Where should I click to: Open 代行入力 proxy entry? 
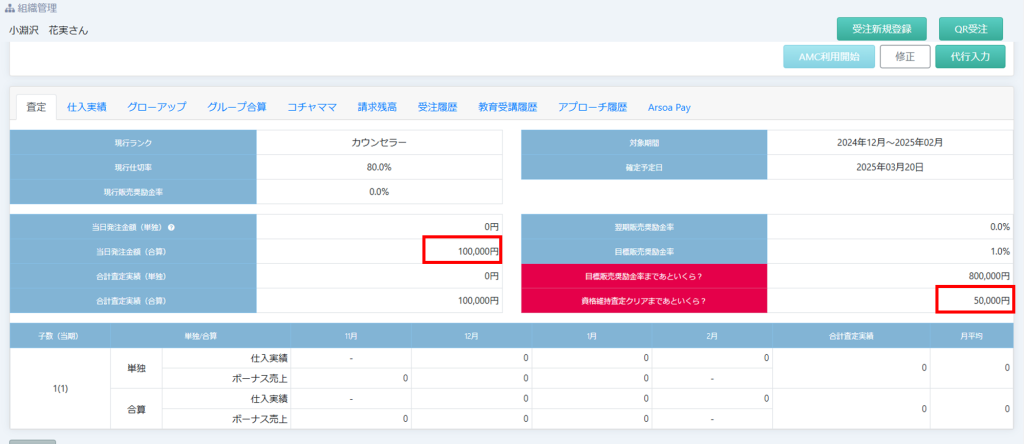[970, 57]
